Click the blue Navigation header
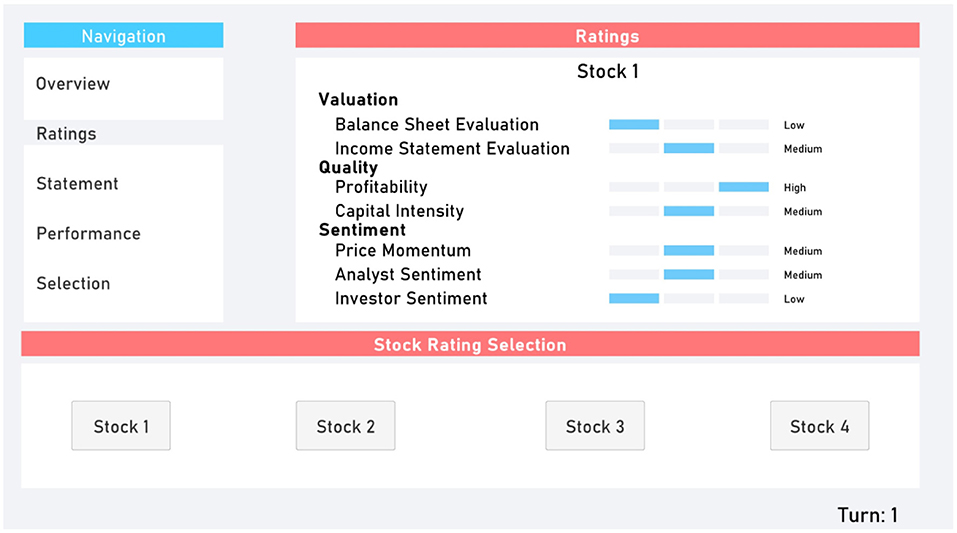 coord(123,35)
